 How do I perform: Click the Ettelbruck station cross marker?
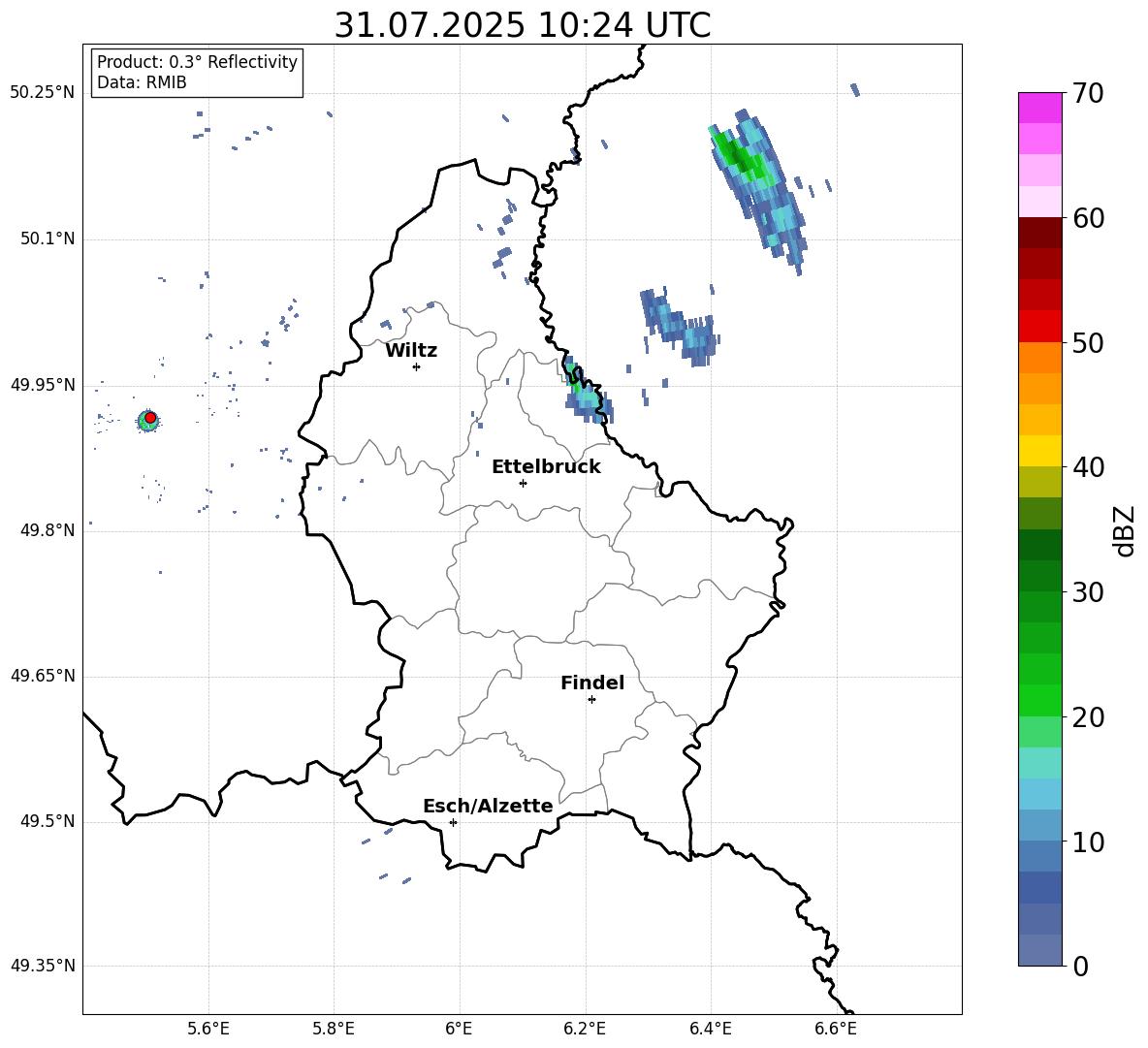tap(523, 483)
